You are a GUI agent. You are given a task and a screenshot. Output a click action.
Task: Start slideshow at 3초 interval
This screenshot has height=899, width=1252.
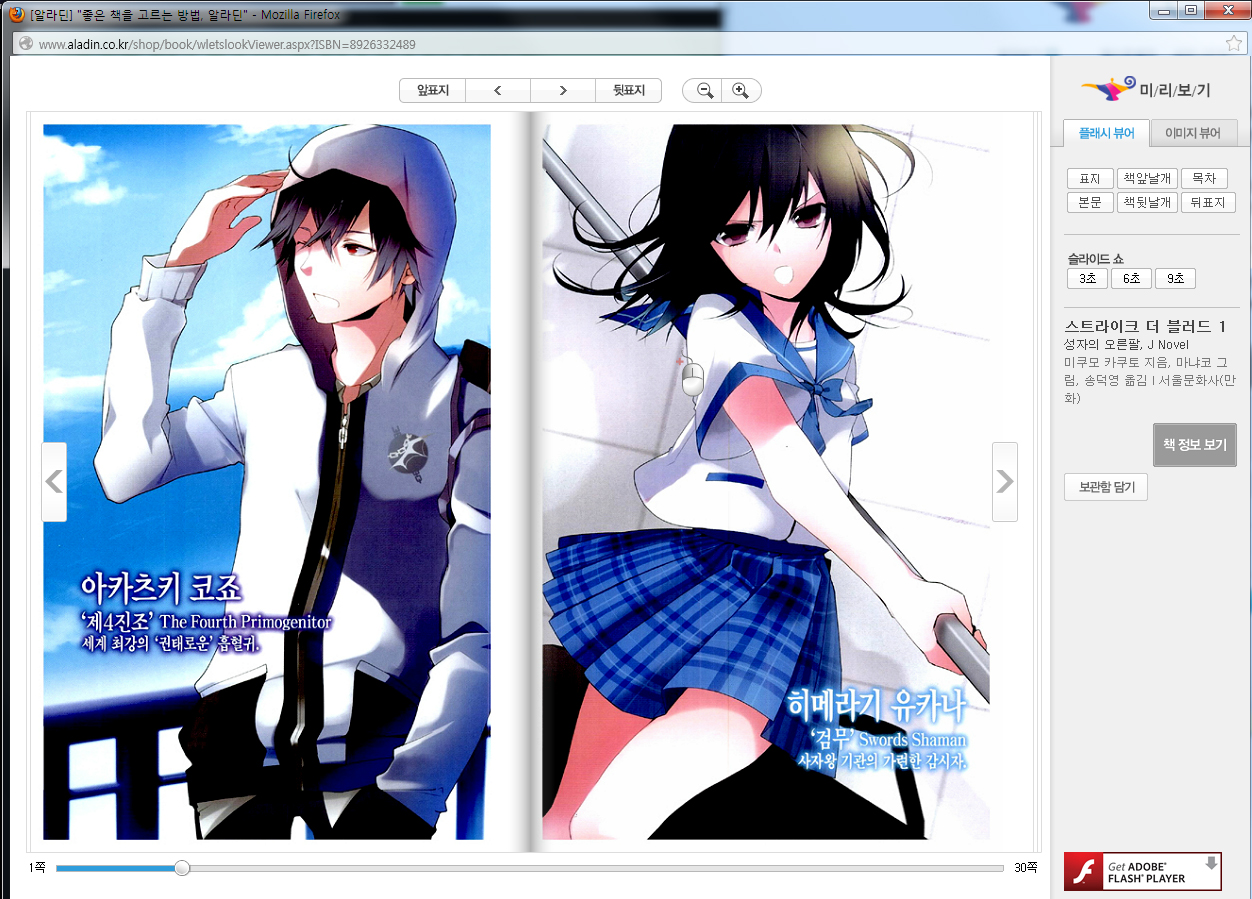coord(1086,279)
